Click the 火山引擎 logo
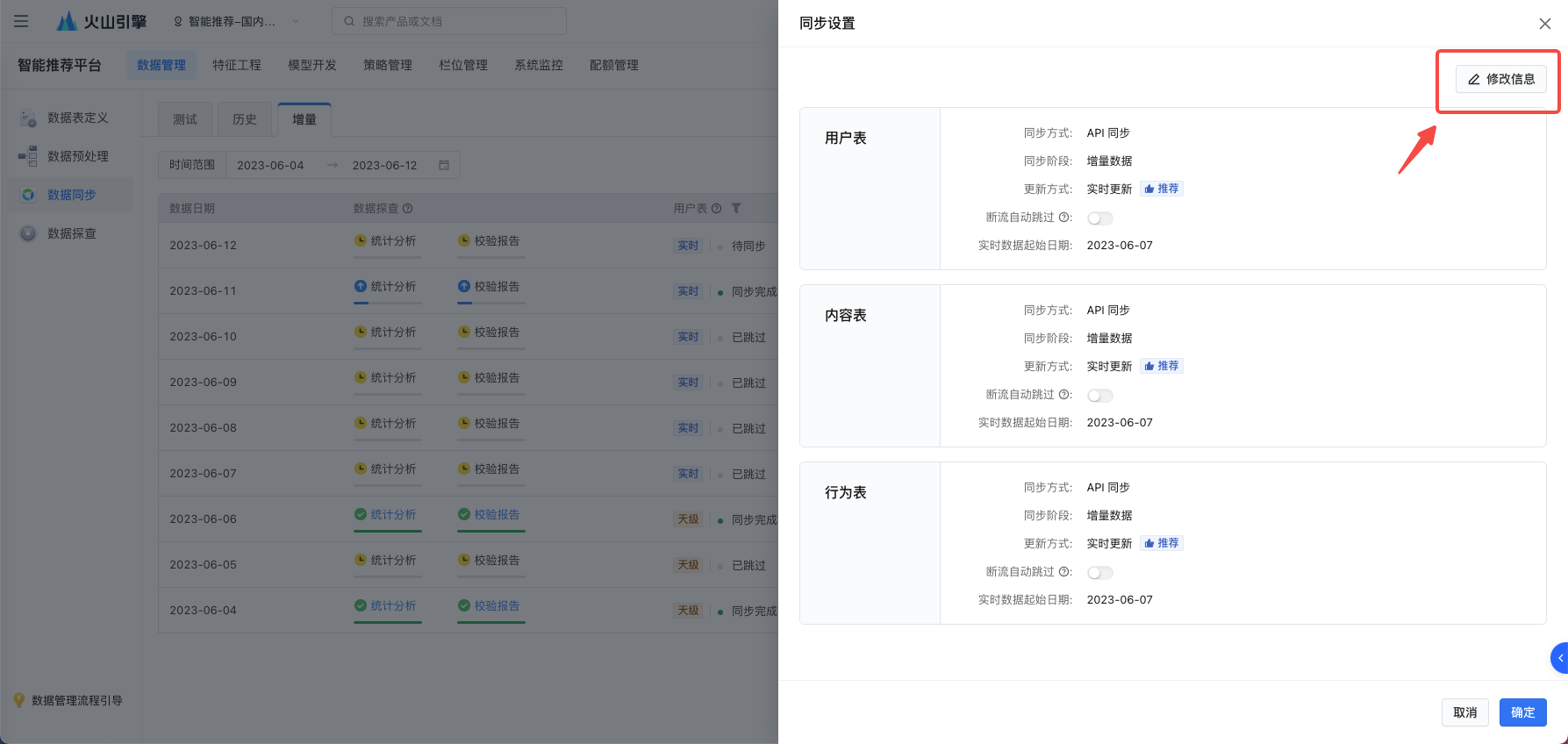This screenshot has width=1568, height=744. [102, 21]
